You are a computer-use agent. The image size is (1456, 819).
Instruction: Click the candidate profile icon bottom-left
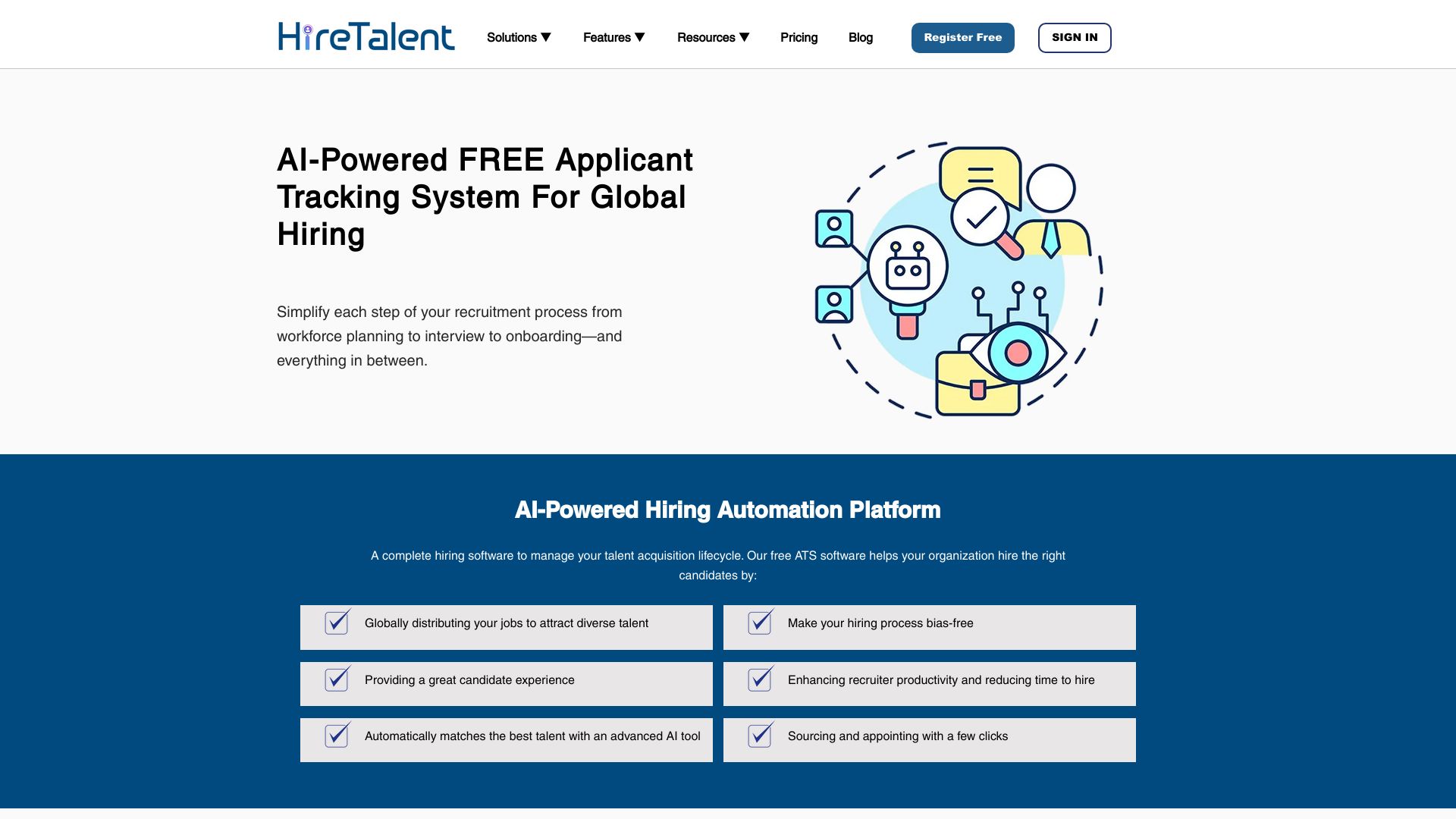click(x=833, y=307)
